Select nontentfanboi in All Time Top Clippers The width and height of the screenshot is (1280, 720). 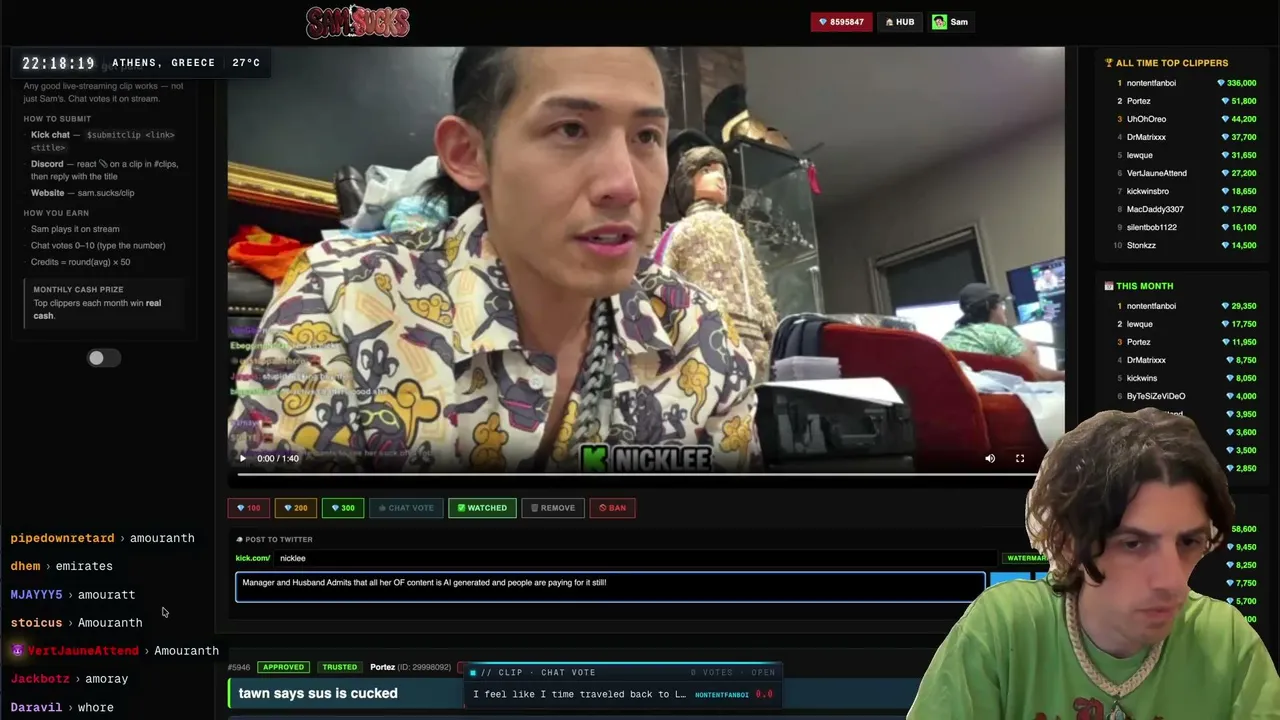tap(1151, 83)
